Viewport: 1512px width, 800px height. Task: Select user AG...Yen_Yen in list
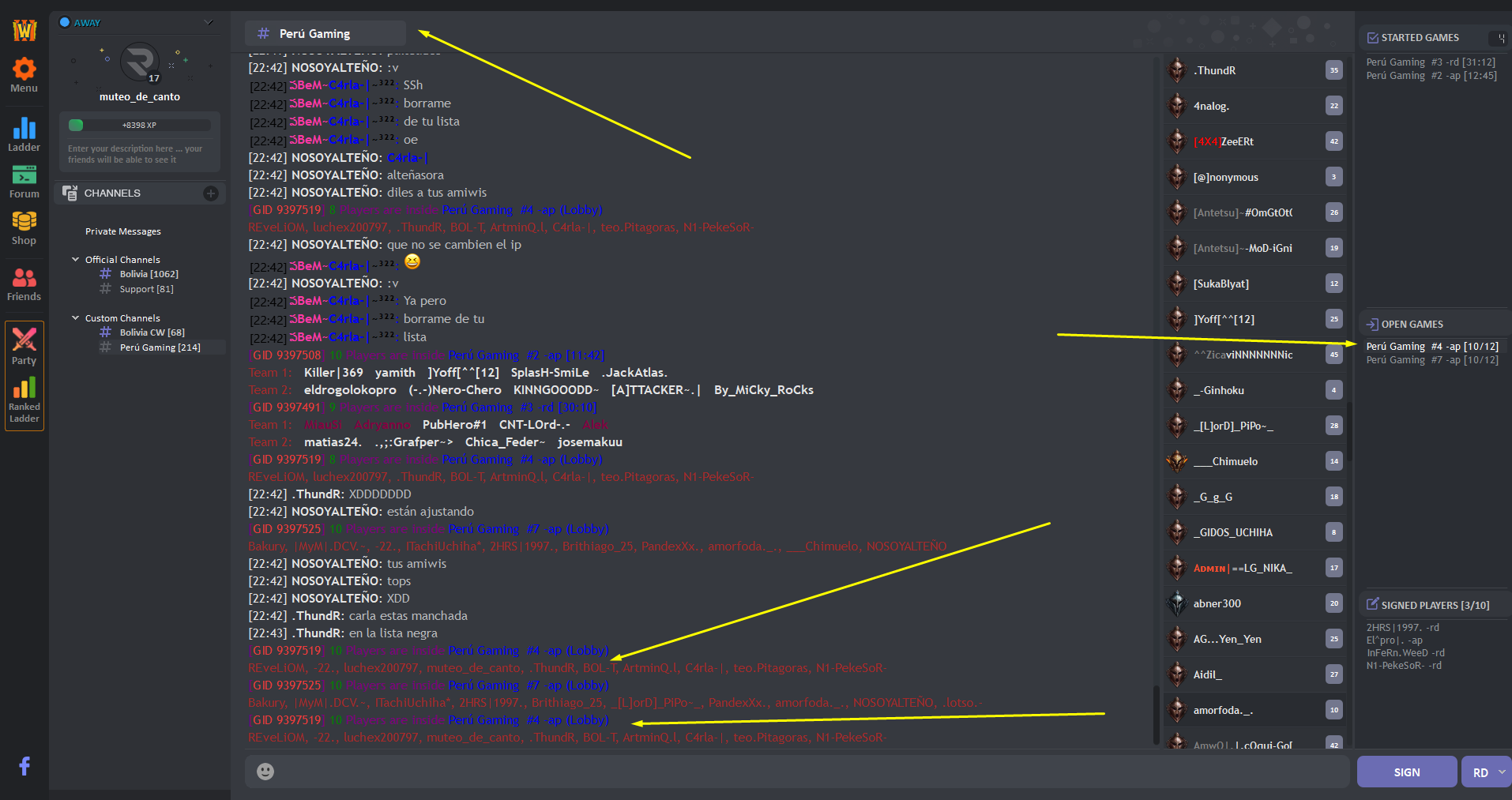tap(1254, 639)
